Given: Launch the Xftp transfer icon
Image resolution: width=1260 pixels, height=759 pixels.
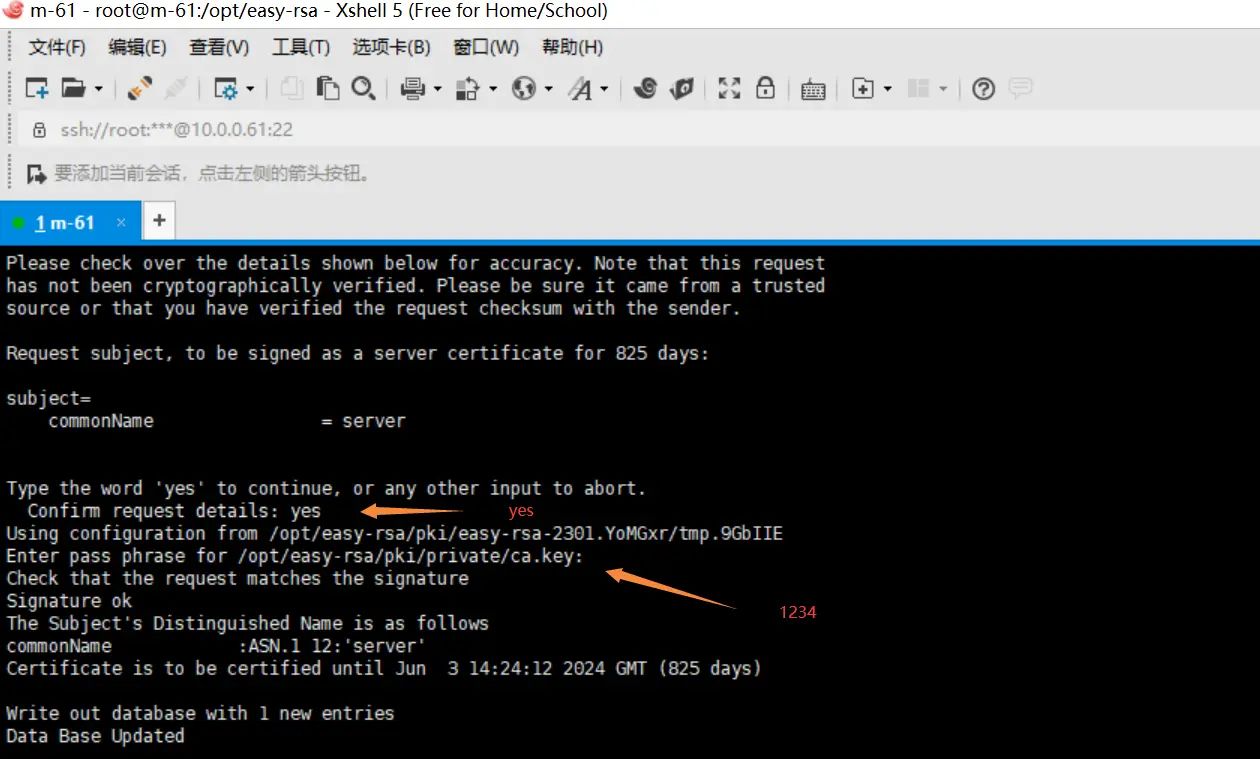Looking at the screenshot, I should pyautogui.click(x=682, y=89).
